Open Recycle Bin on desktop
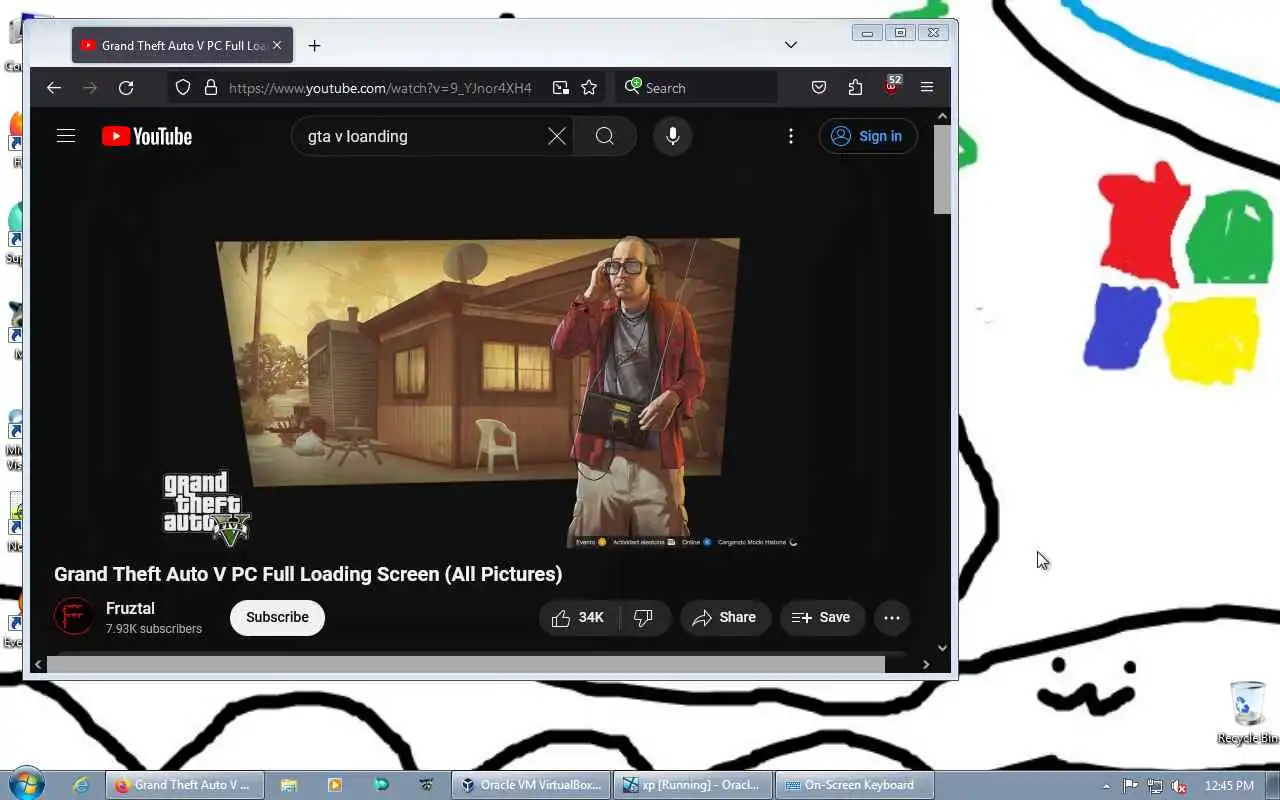 tap(1248, 712)
